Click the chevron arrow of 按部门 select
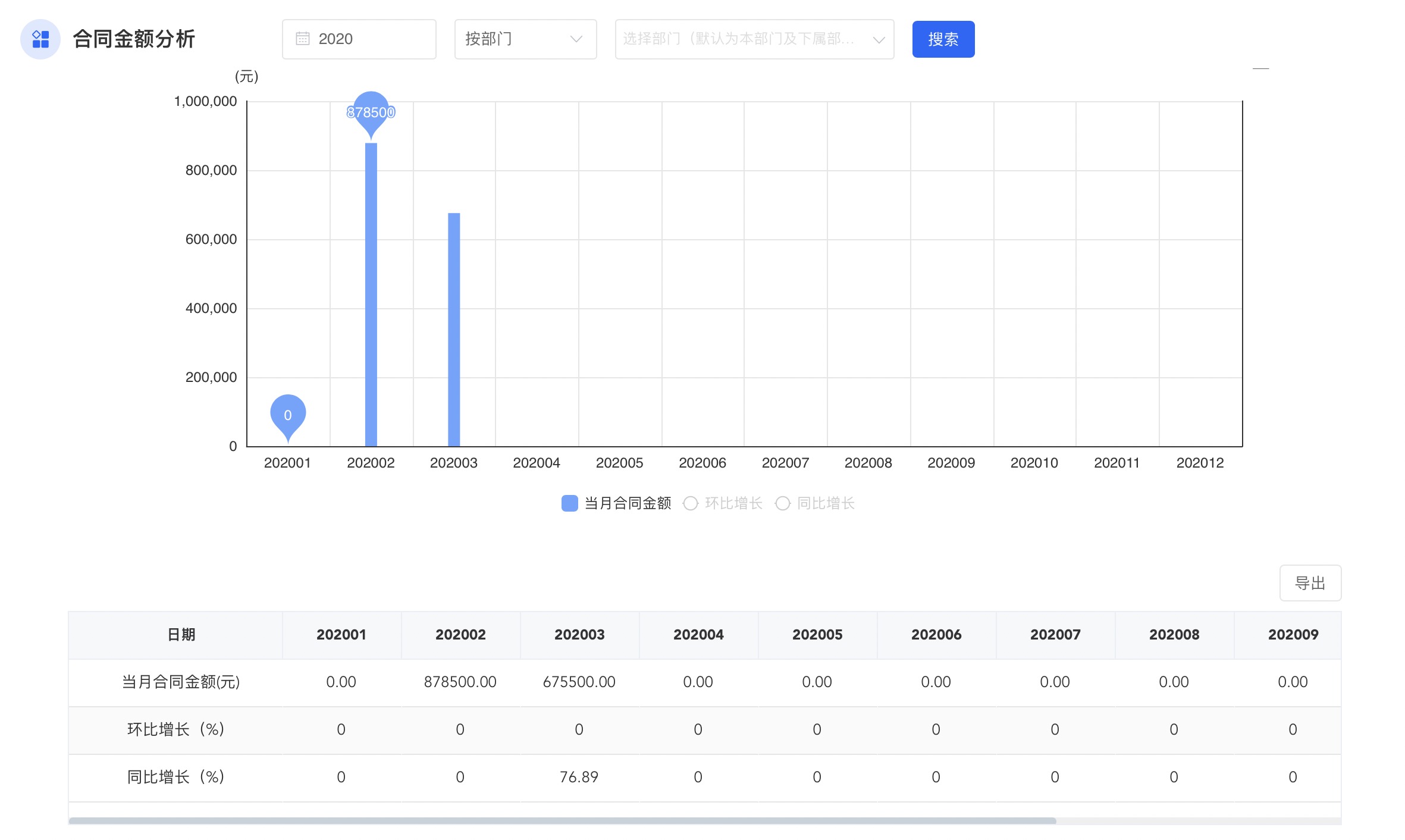 coord(576,39)
